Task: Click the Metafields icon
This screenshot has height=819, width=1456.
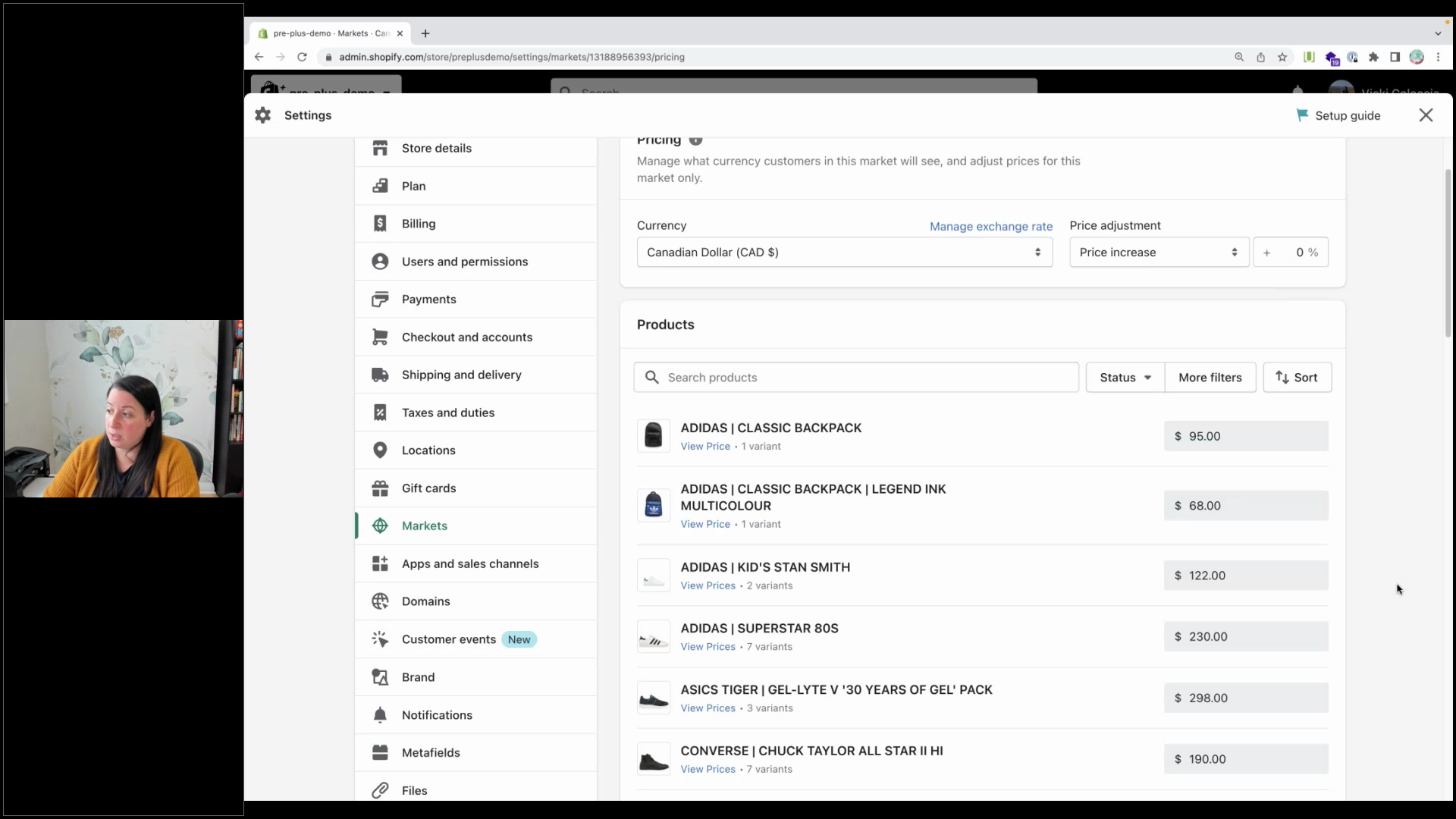Action: 380,752
